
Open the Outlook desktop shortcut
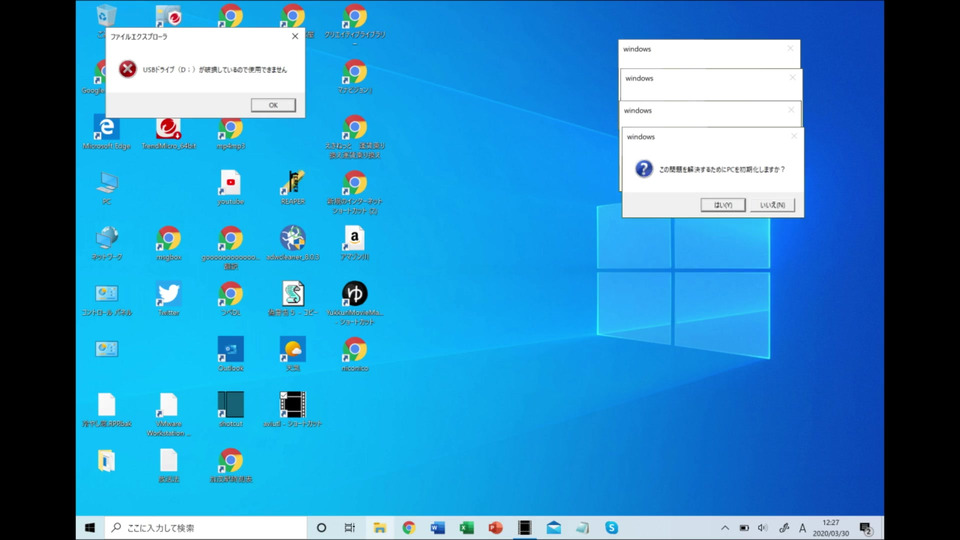click(231, 350)
